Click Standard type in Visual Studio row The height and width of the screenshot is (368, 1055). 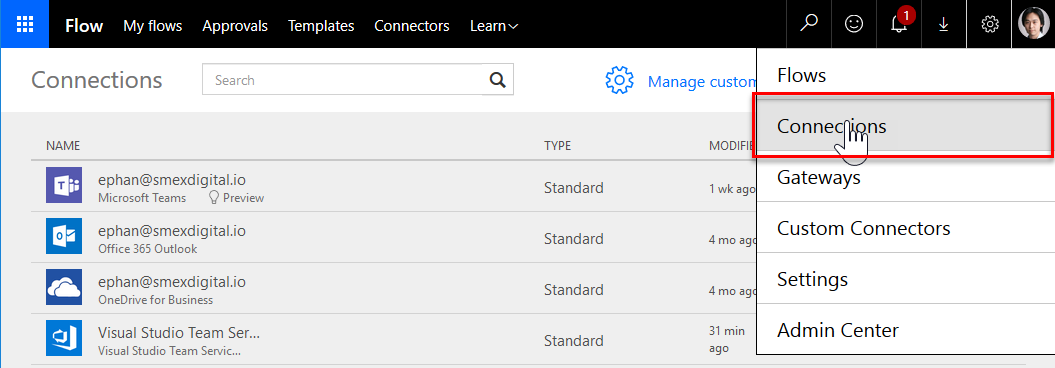click(x=573, y=341)
